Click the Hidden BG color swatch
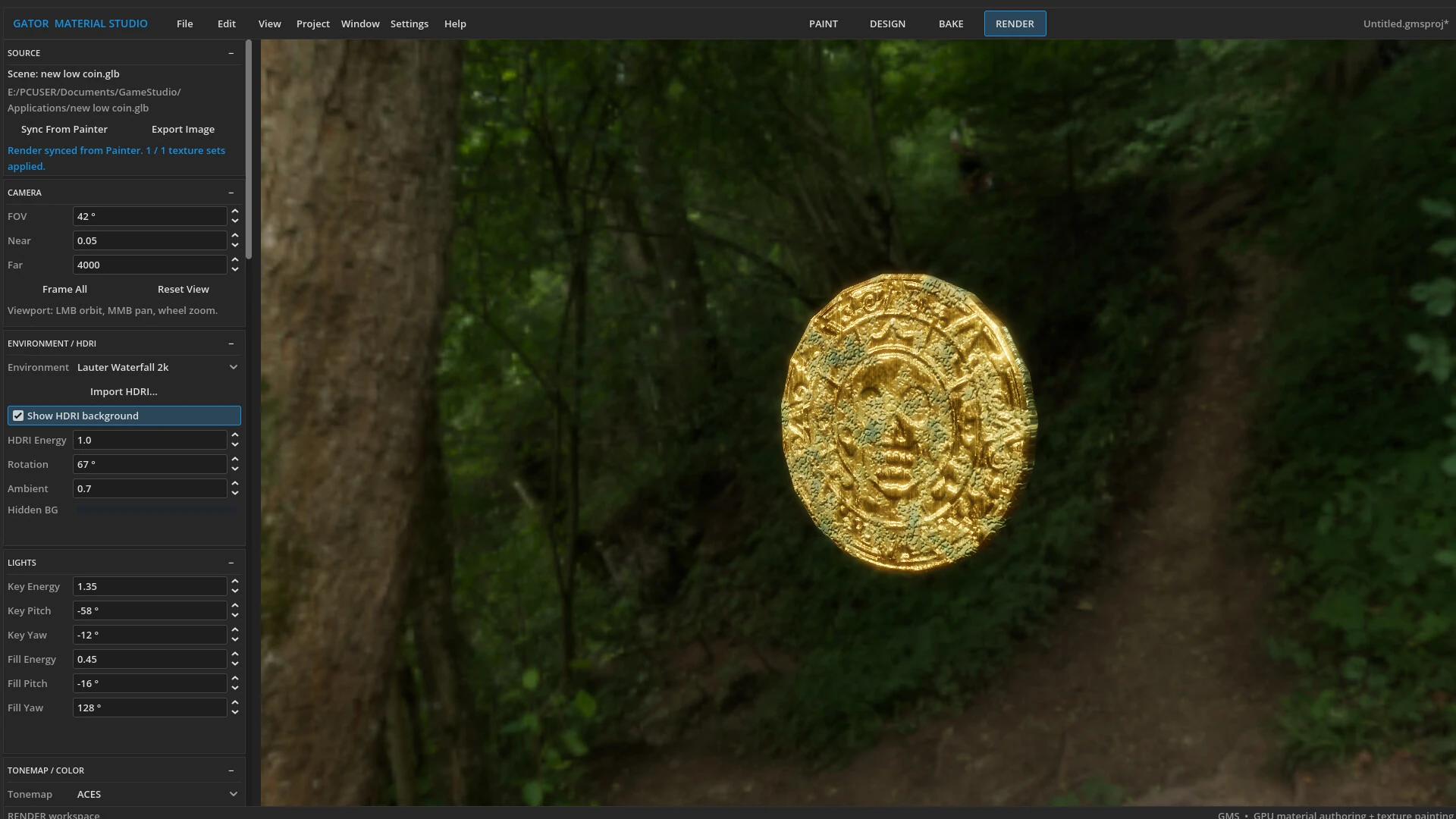This screenshot has width=1456, height=819. [157, 510]
